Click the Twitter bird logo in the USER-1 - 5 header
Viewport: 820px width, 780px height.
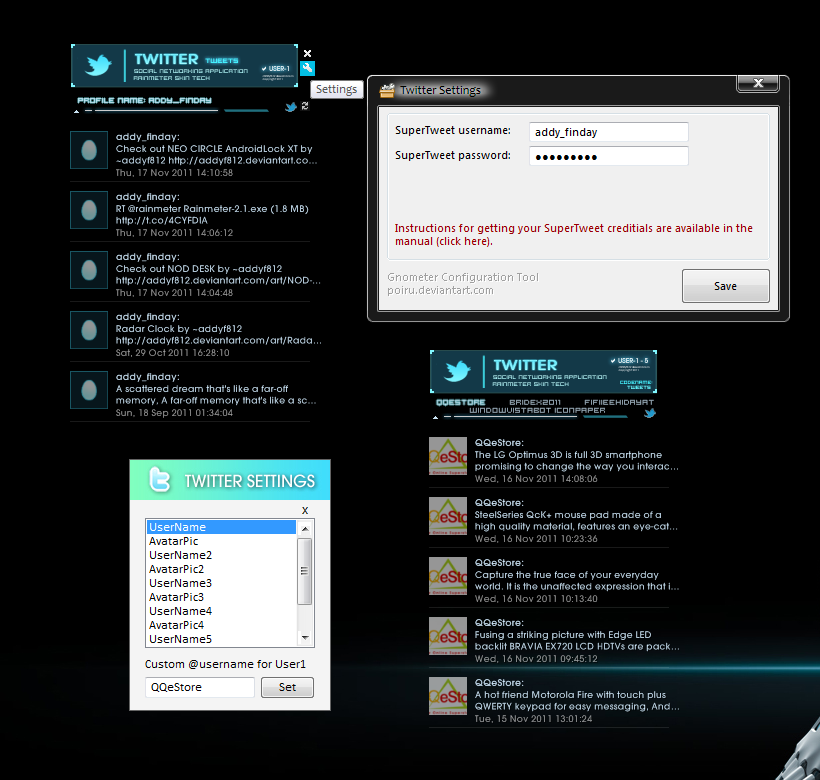tap(458, 371)
